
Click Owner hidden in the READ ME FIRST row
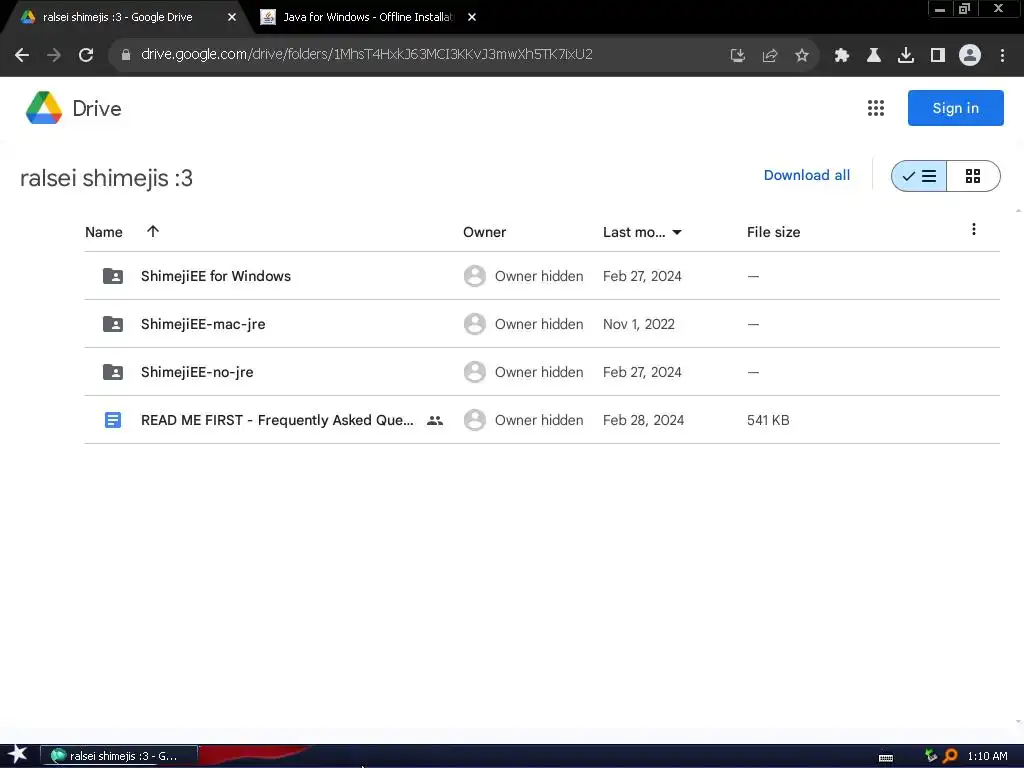click(x=539, y=420)
